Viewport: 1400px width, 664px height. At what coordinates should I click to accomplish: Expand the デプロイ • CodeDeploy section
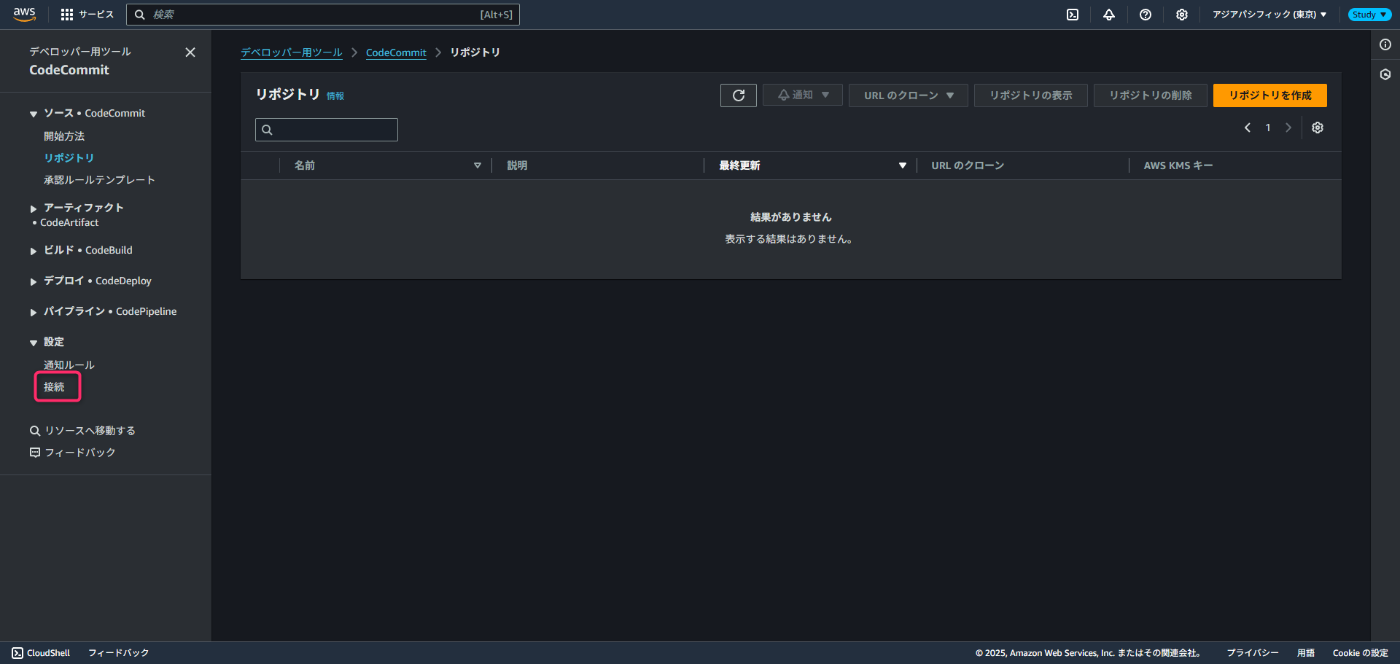click(x=33, y=282)
